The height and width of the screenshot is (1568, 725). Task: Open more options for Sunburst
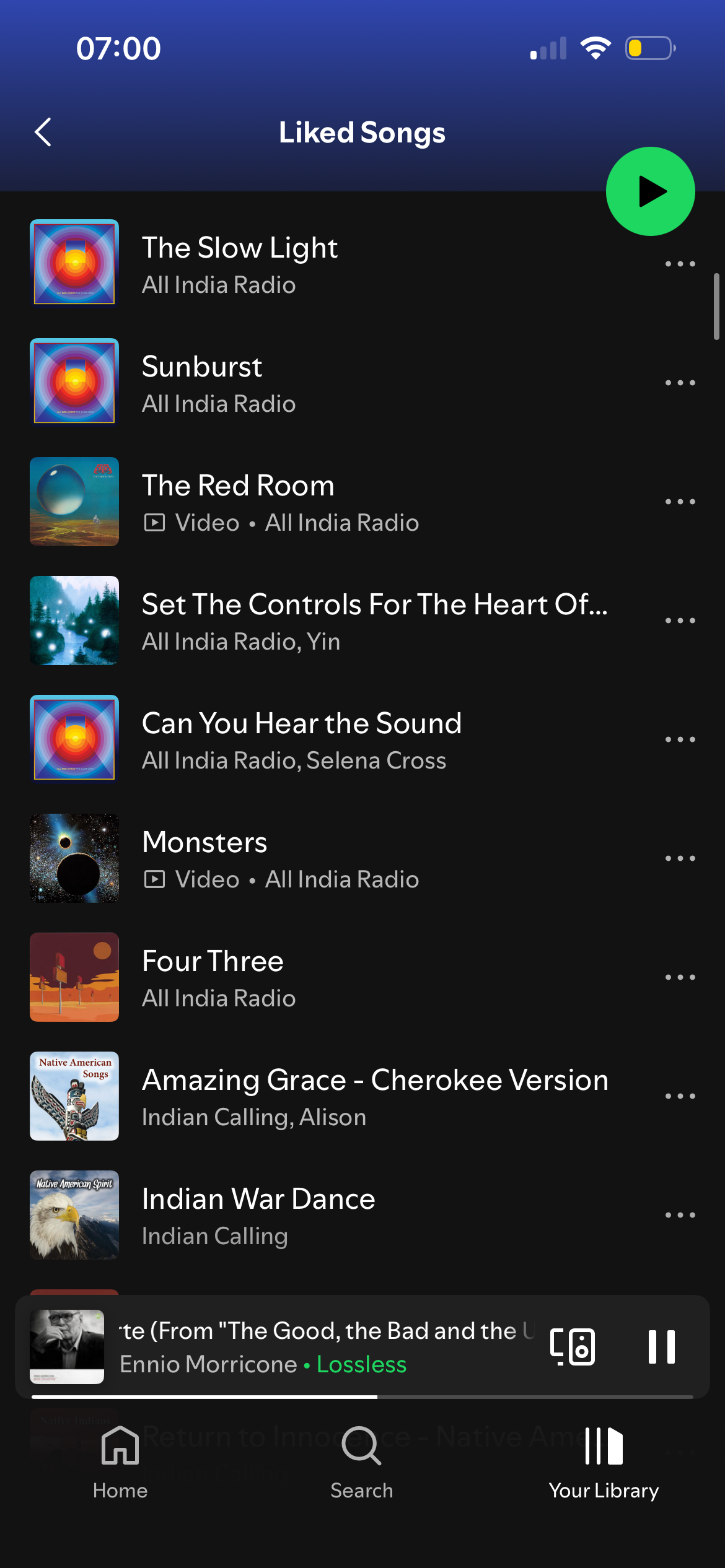[x=680, y=383]
